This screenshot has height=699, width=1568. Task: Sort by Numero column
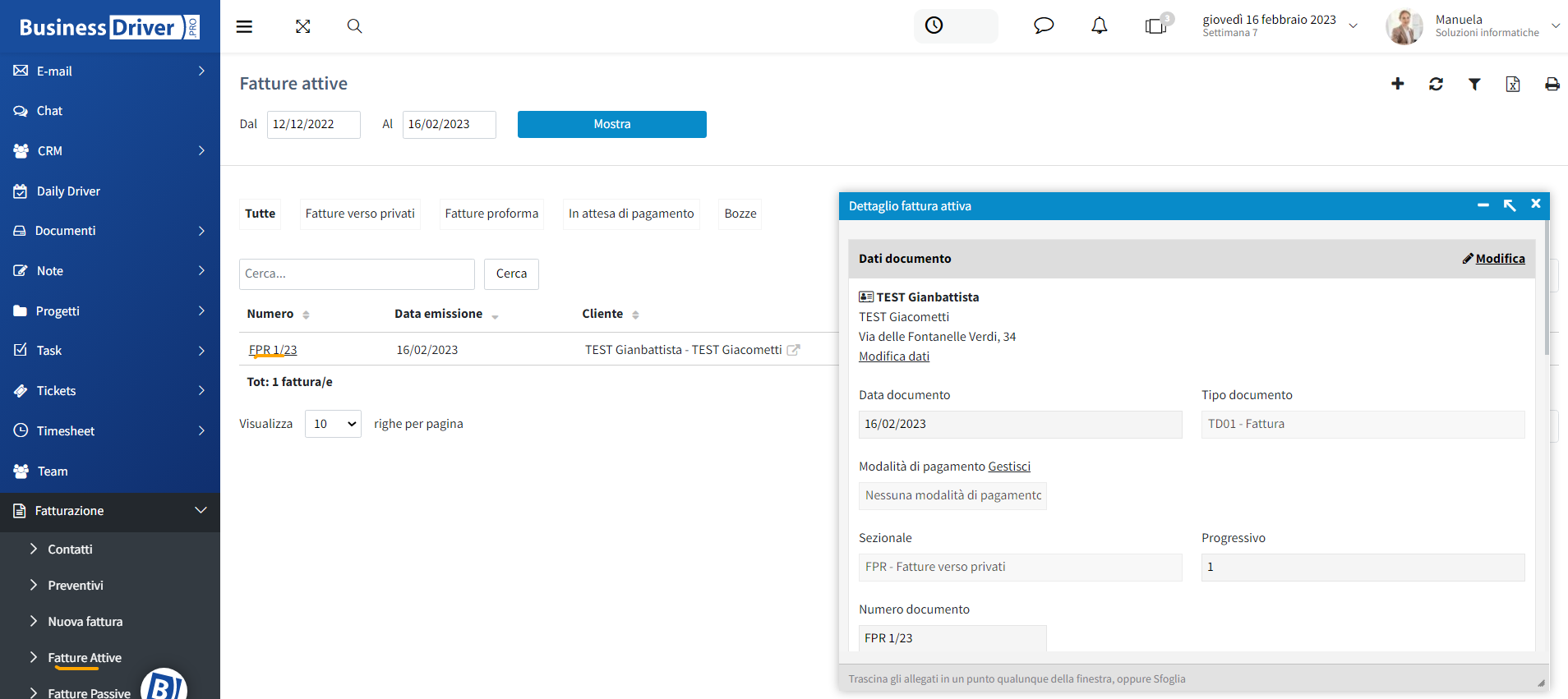(278, 314)
